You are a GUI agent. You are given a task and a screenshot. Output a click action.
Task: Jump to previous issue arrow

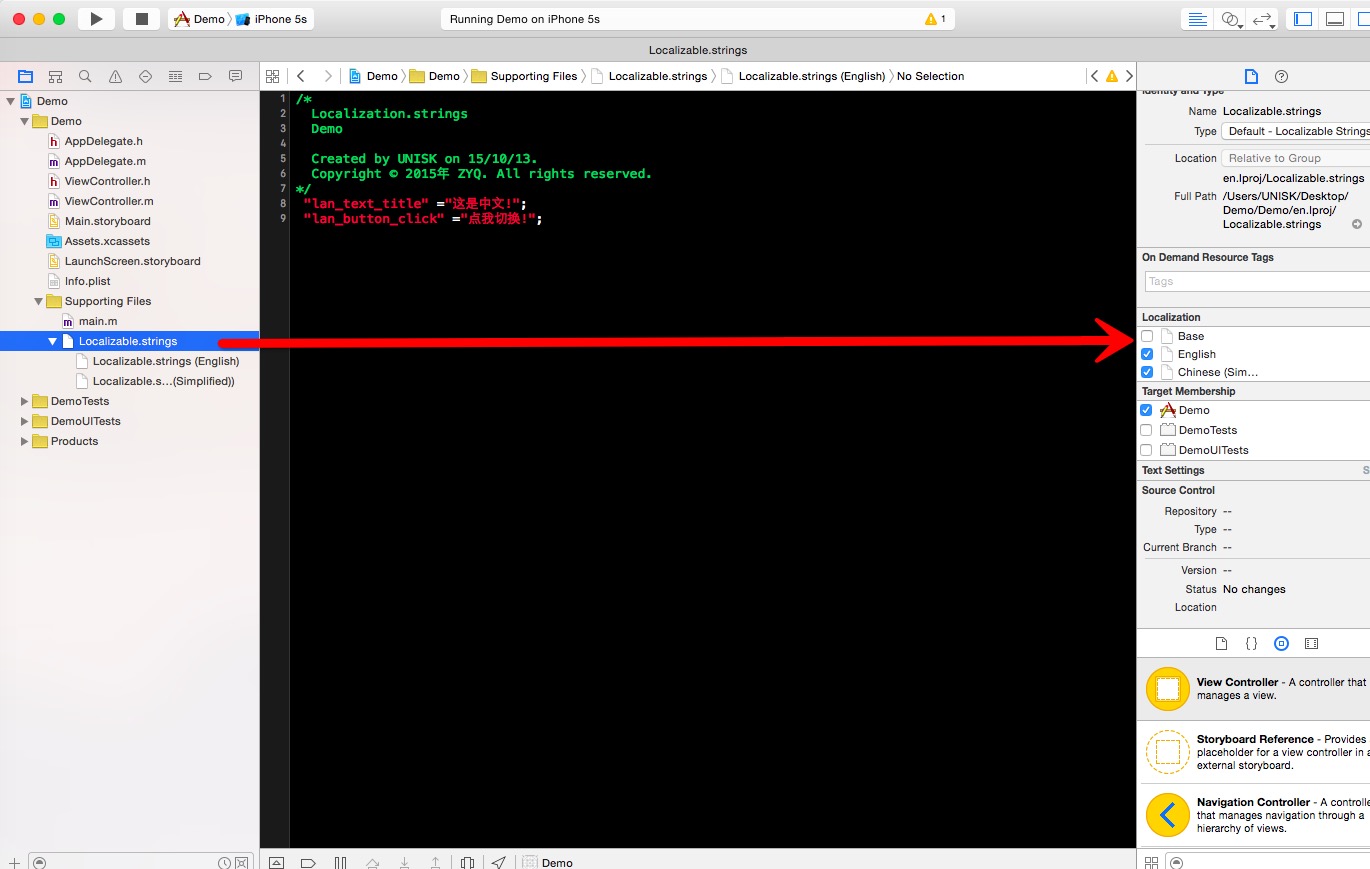click(x=1094, y=76)
